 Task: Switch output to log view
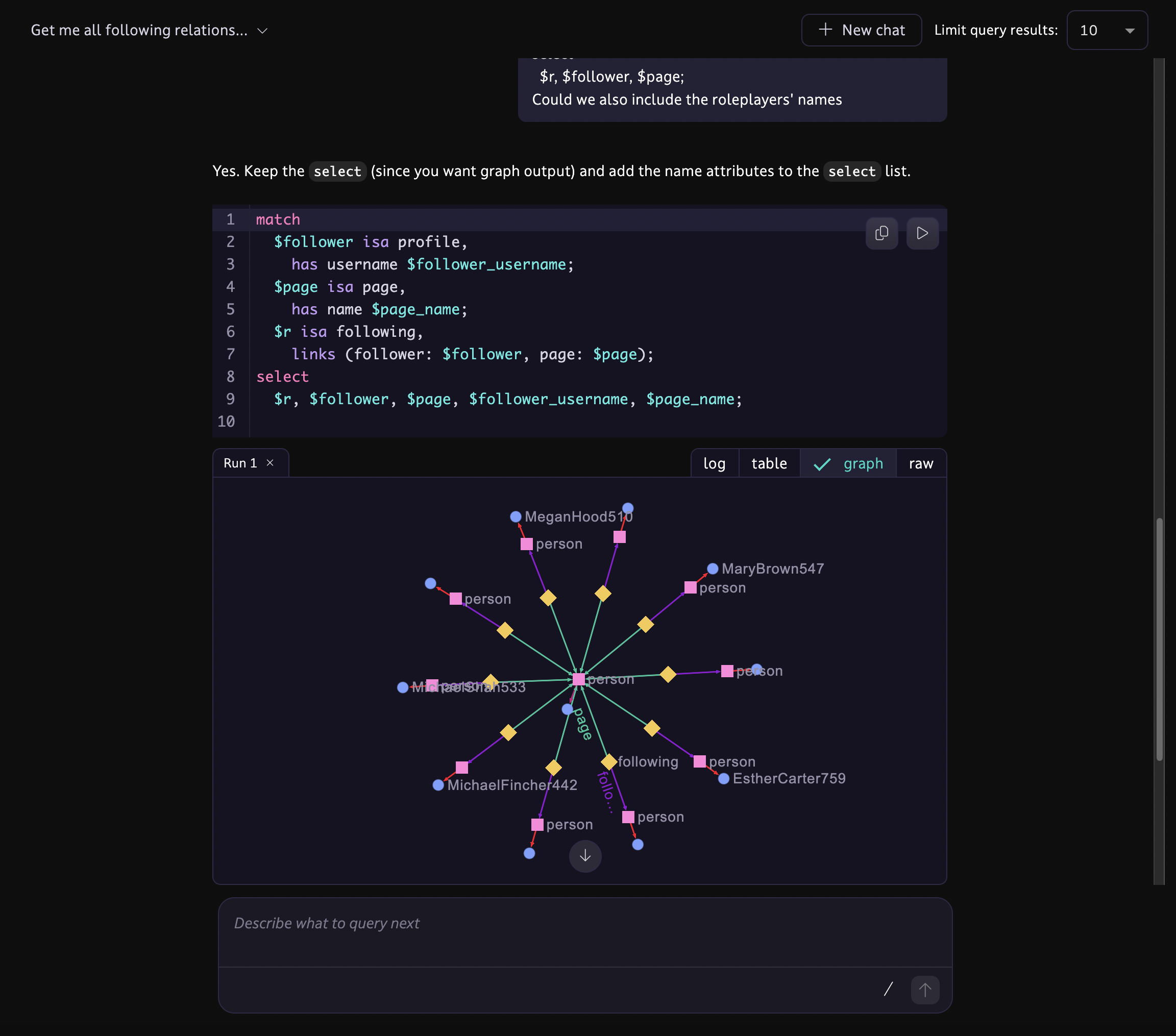tap(714, 463)
